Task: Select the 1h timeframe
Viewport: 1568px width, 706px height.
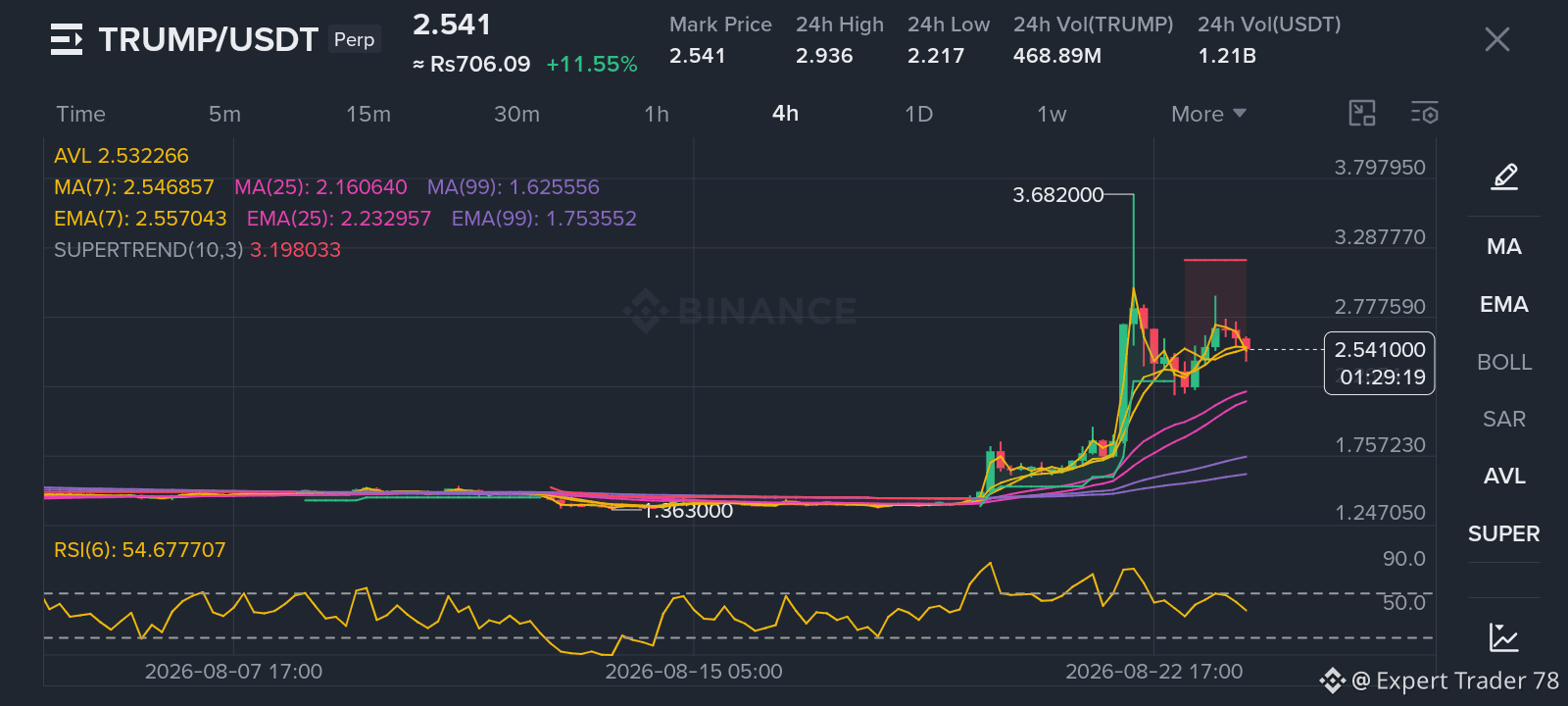Action: click(657, 114)
